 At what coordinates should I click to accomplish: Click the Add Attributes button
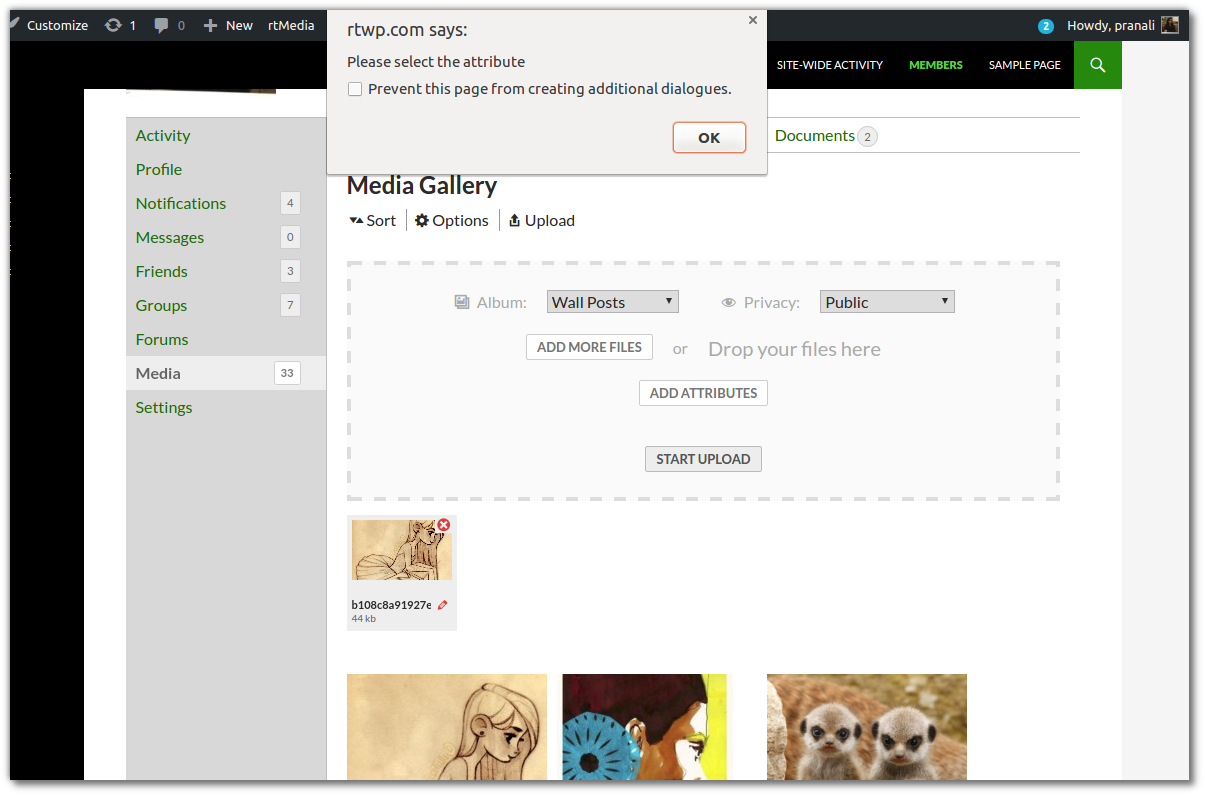703,393
